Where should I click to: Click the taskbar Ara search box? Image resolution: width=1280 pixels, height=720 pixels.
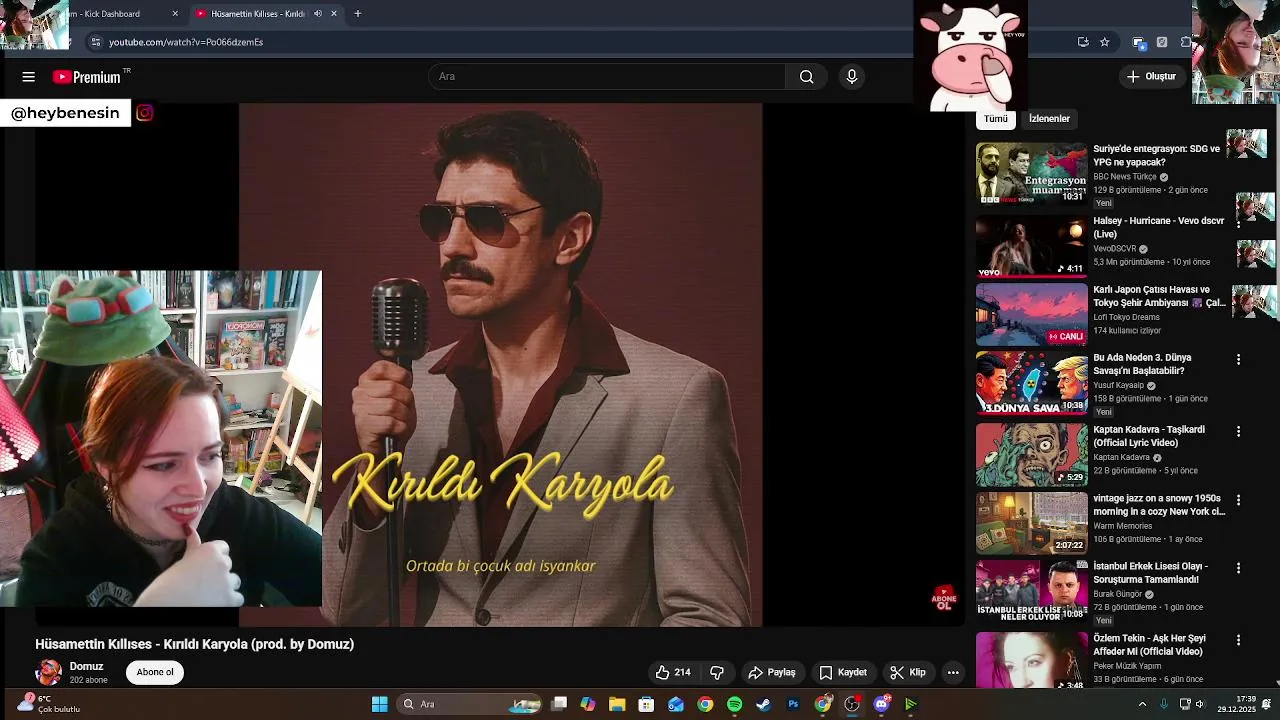coord(470,705)
